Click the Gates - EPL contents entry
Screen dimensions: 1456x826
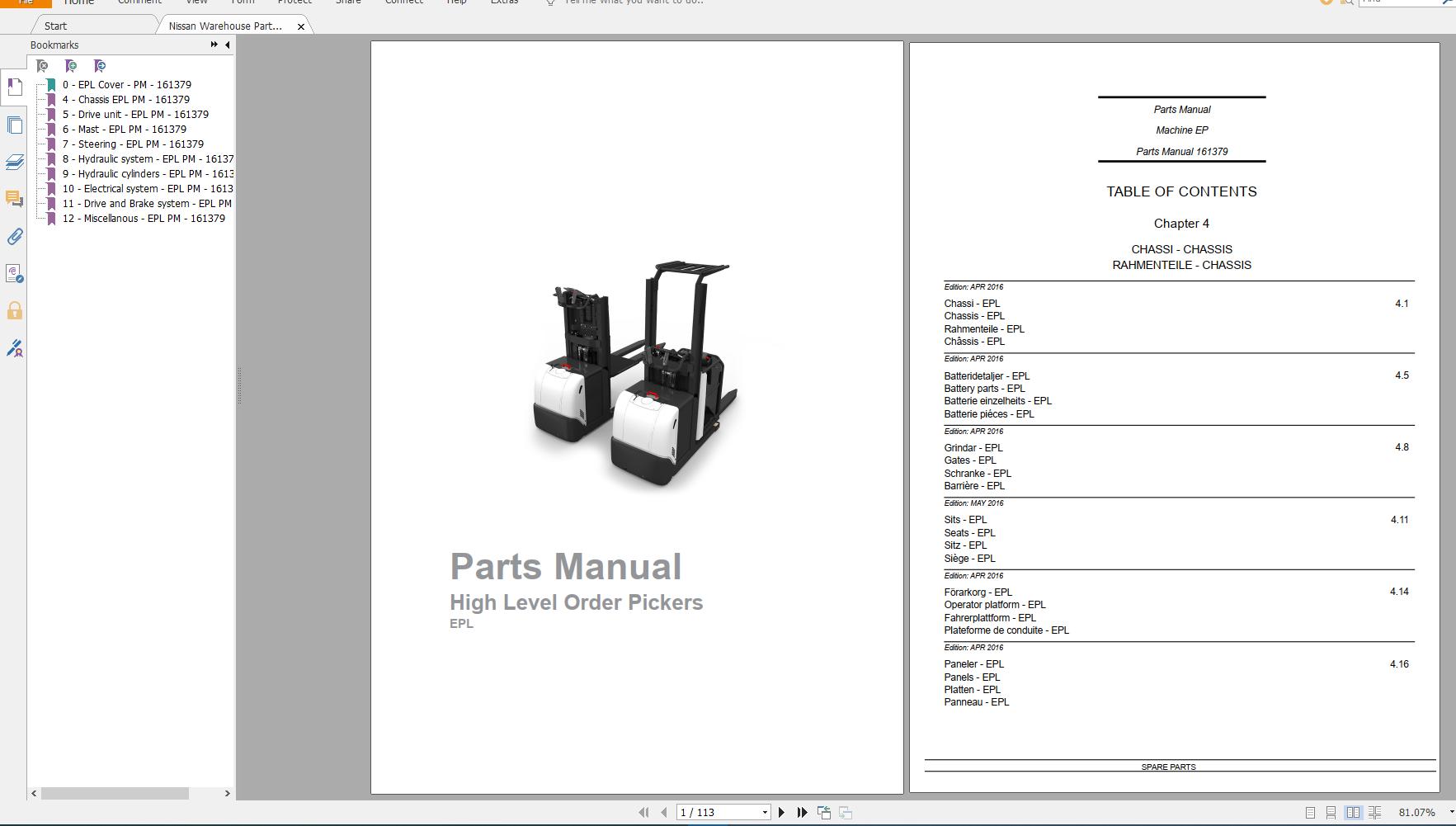point(970,460)
